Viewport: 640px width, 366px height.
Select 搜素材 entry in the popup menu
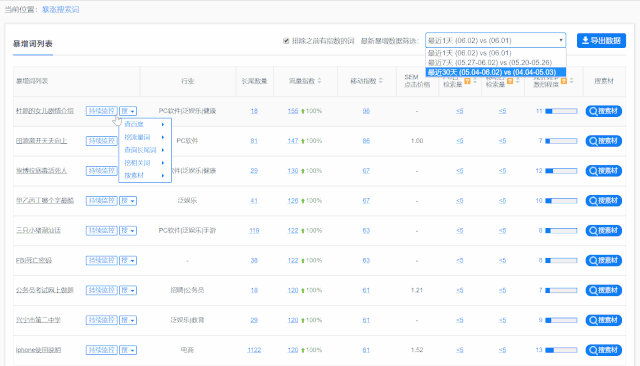145,175
